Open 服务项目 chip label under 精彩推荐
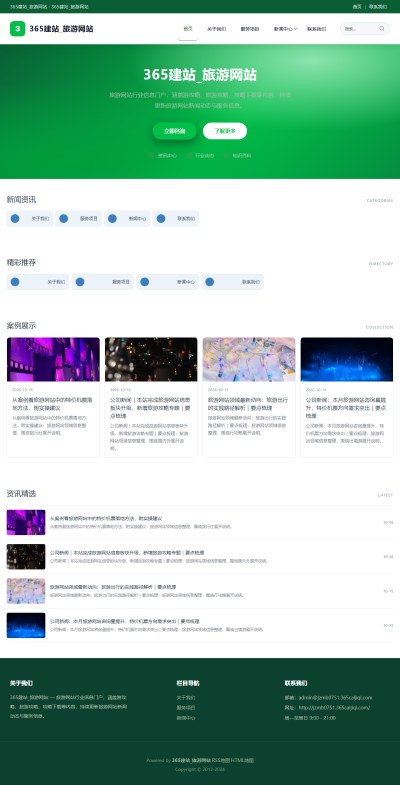 pos(121,282)
